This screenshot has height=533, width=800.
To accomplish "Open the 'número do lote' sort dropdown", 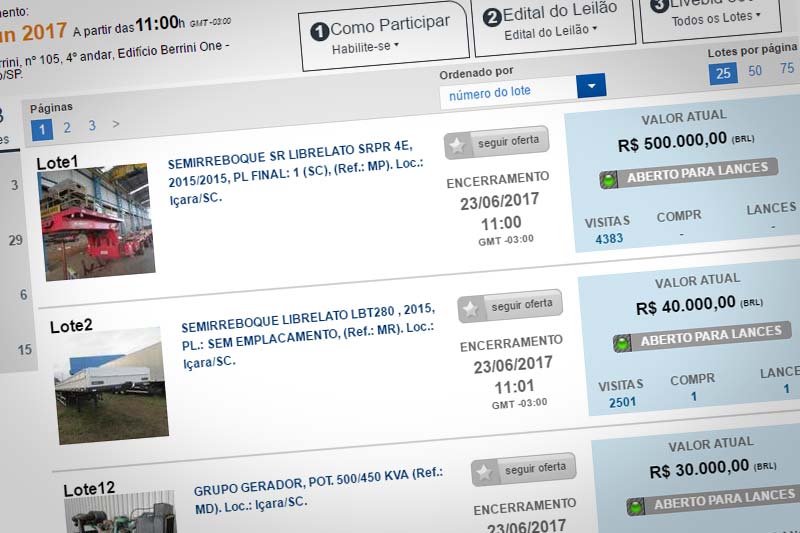I will (591, 88).
